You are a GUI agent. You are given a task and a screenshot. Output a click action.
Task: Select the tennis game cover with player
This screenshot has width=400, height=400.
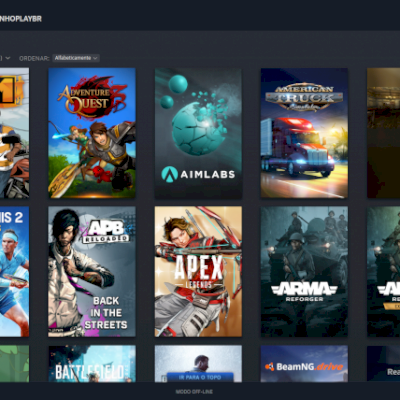(x=14, y=271)
